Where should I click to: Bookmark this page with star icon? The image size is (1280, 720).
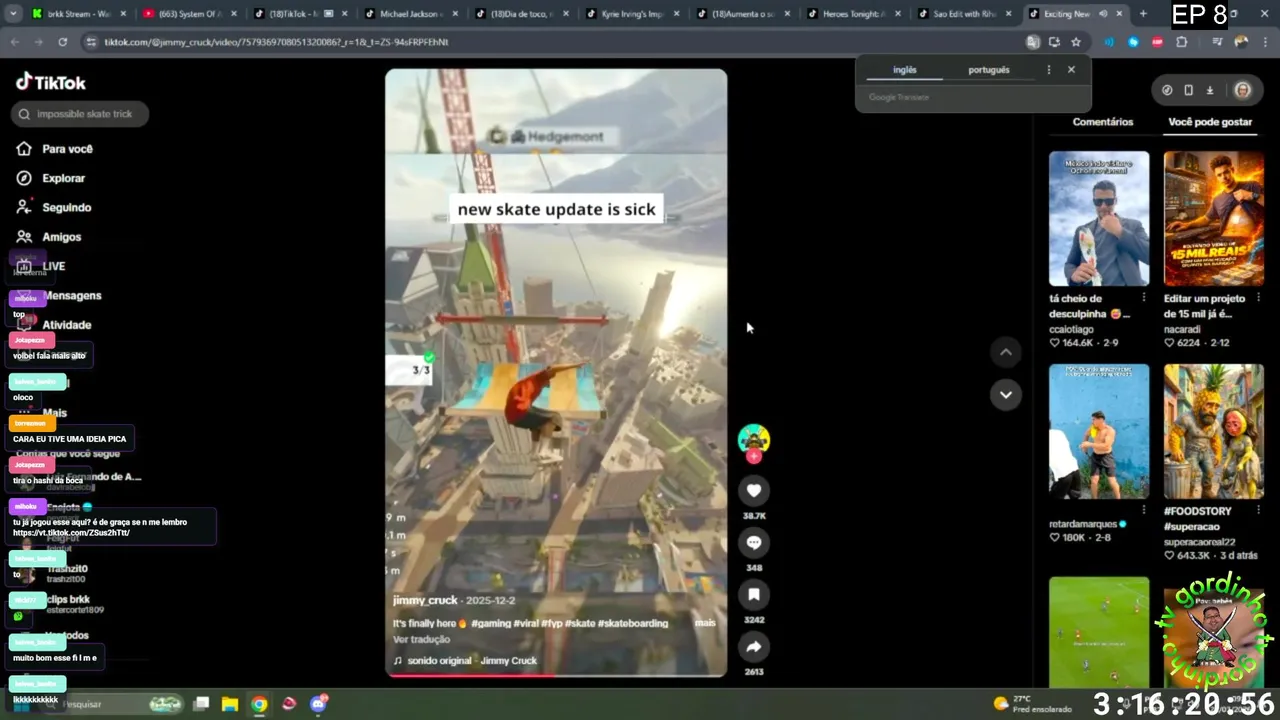(x=1076, y=42)
